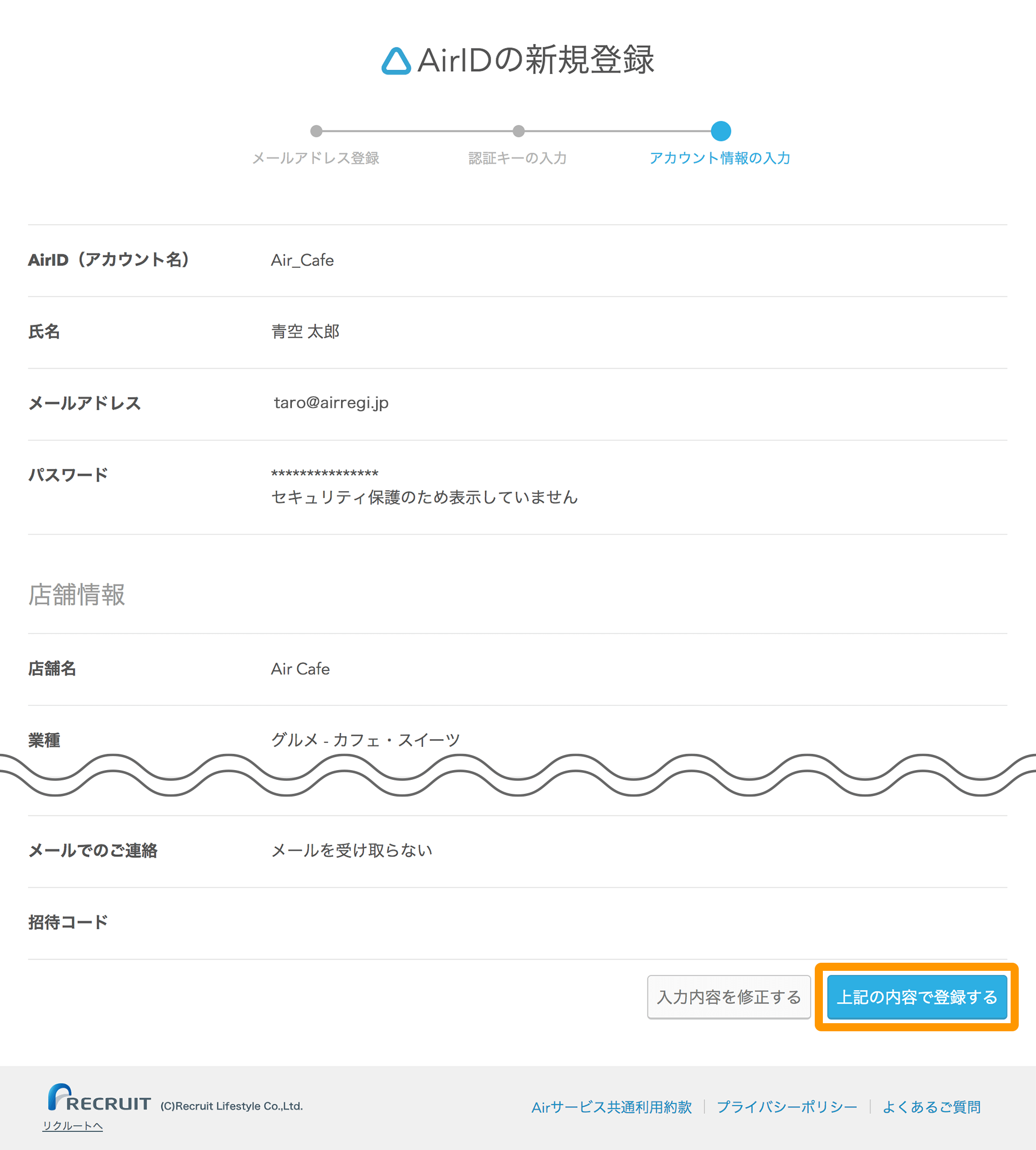
Task: Click the パスワード field label
Action: coord(68,475)
